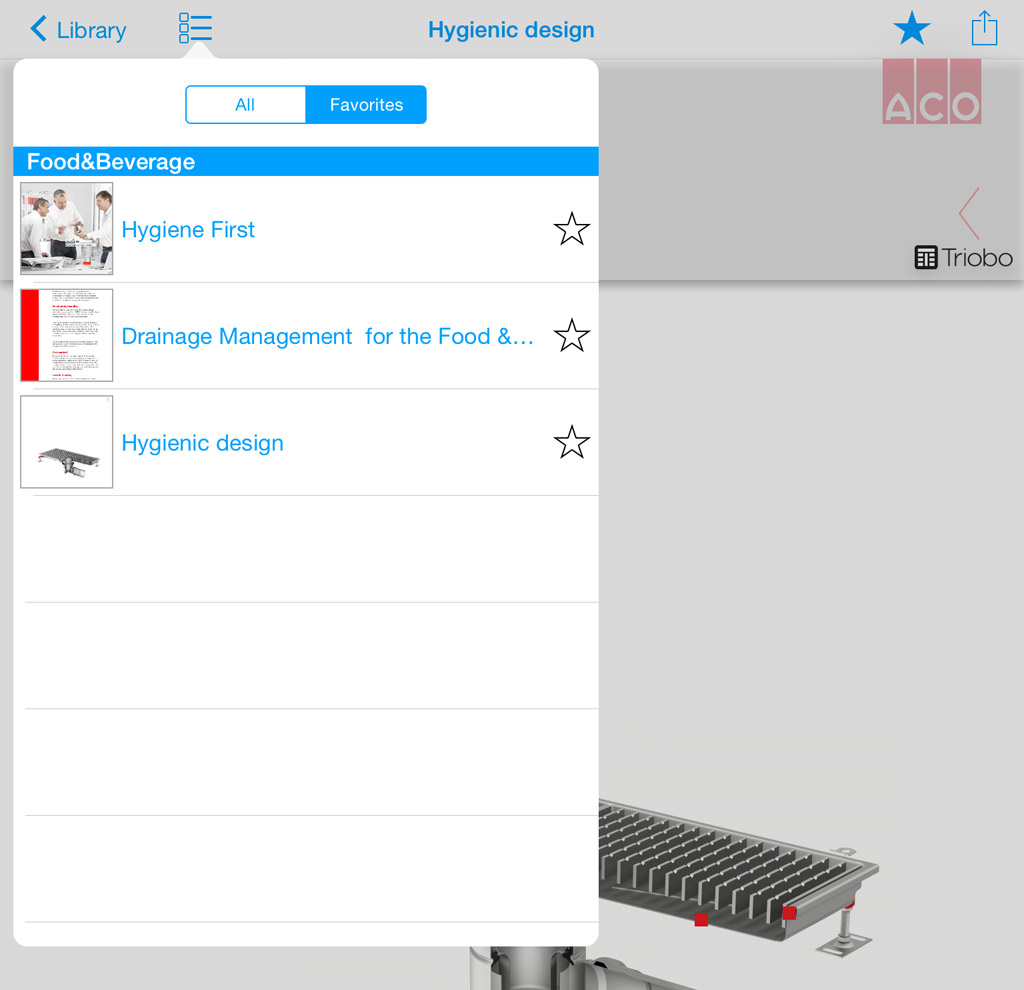Favorite the Hygiene First document
The width and height of the screenshot is (1024, 990).
571,229
